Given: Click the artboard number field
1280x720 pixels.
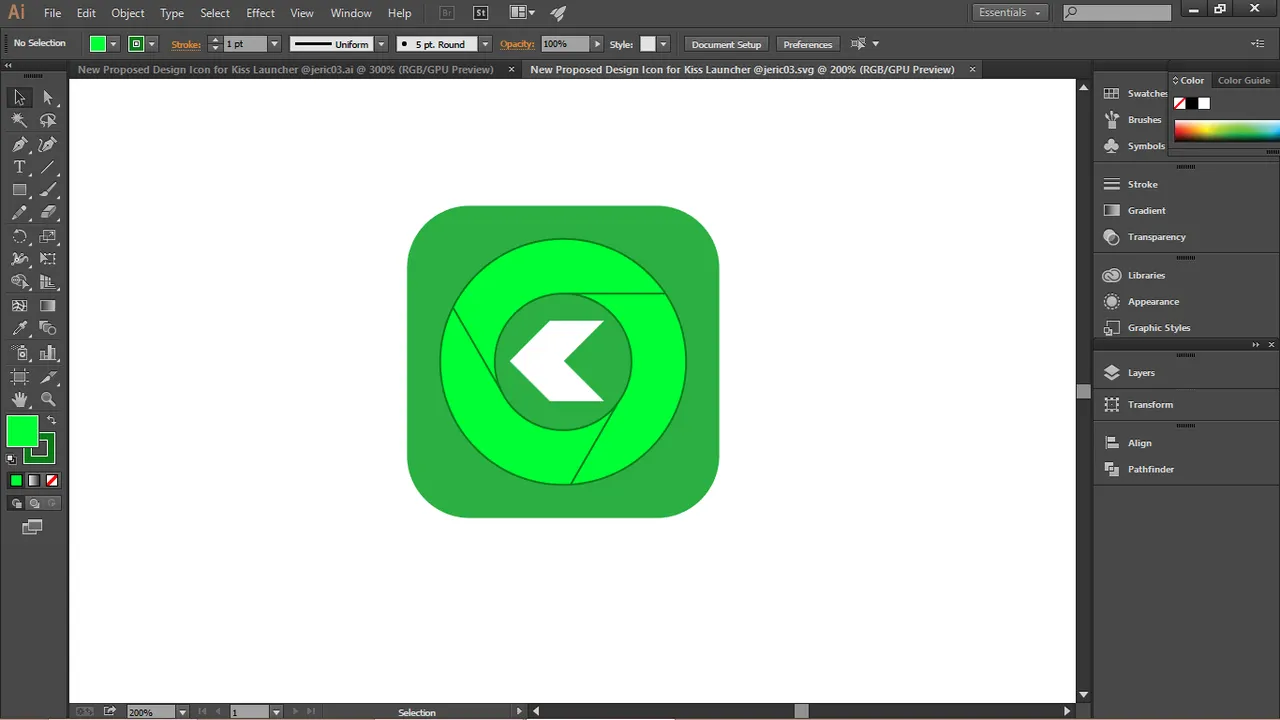Looking at the screenshot, I should click(x=250, y=712).
